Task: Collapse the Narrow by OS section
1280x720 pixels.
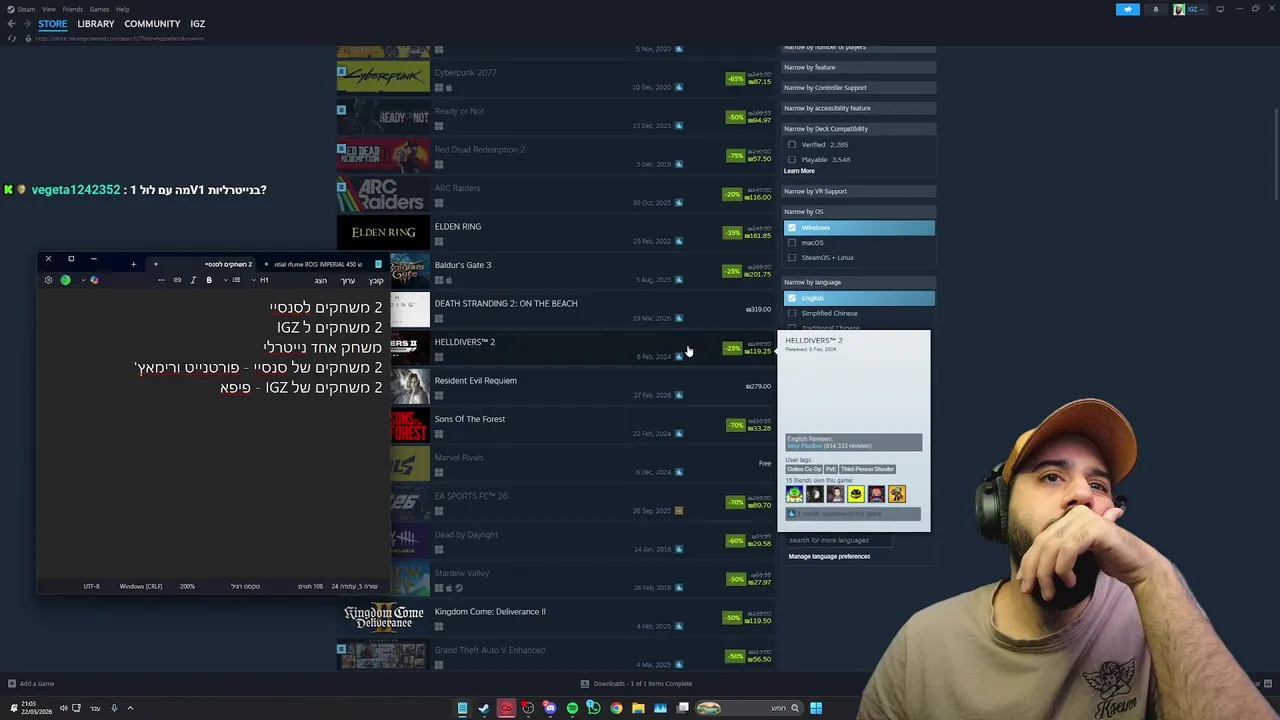Action: [x=858, y=212]
